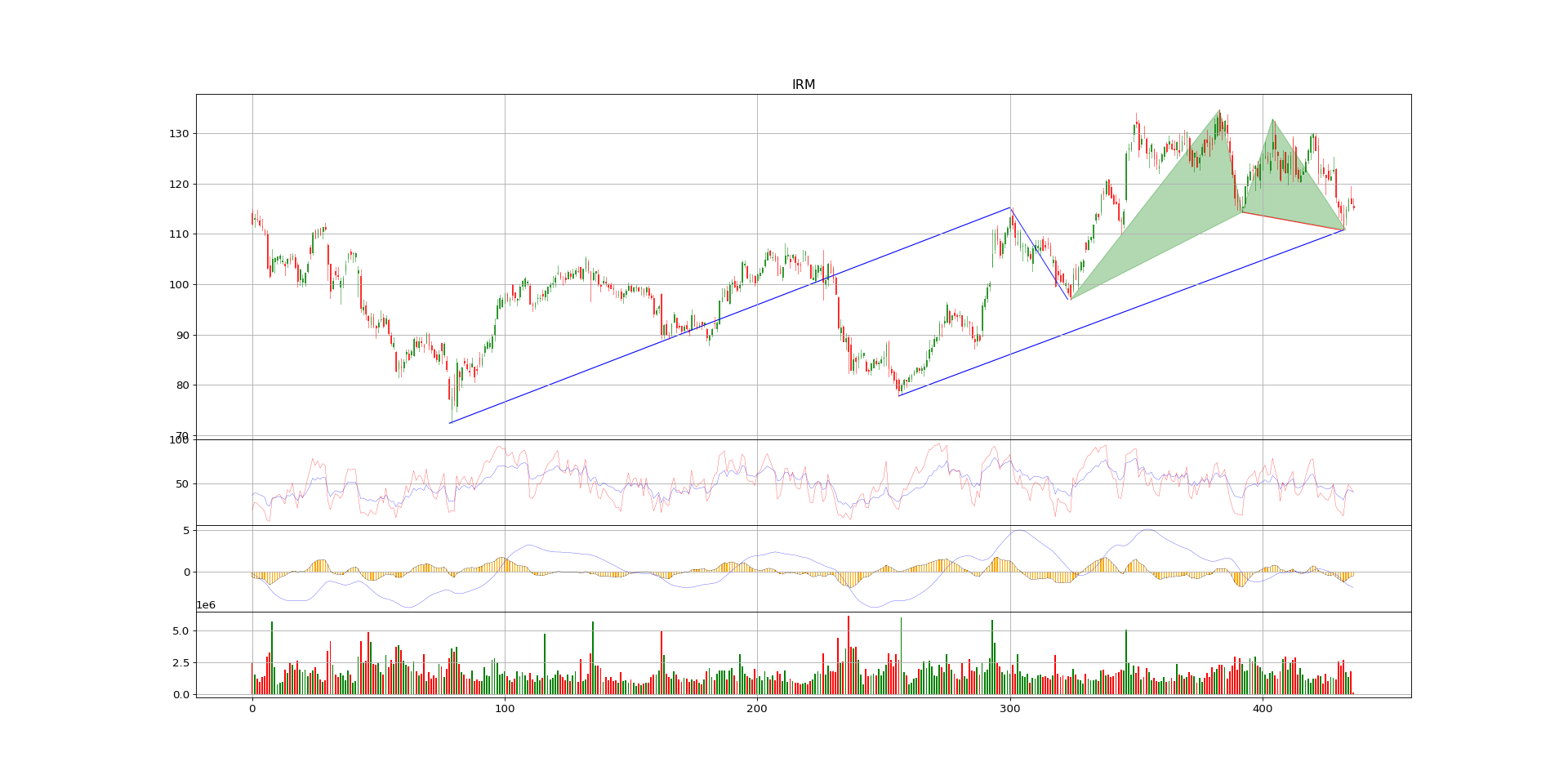Click the 0.0 label on volume axis

tap(181, 695)
